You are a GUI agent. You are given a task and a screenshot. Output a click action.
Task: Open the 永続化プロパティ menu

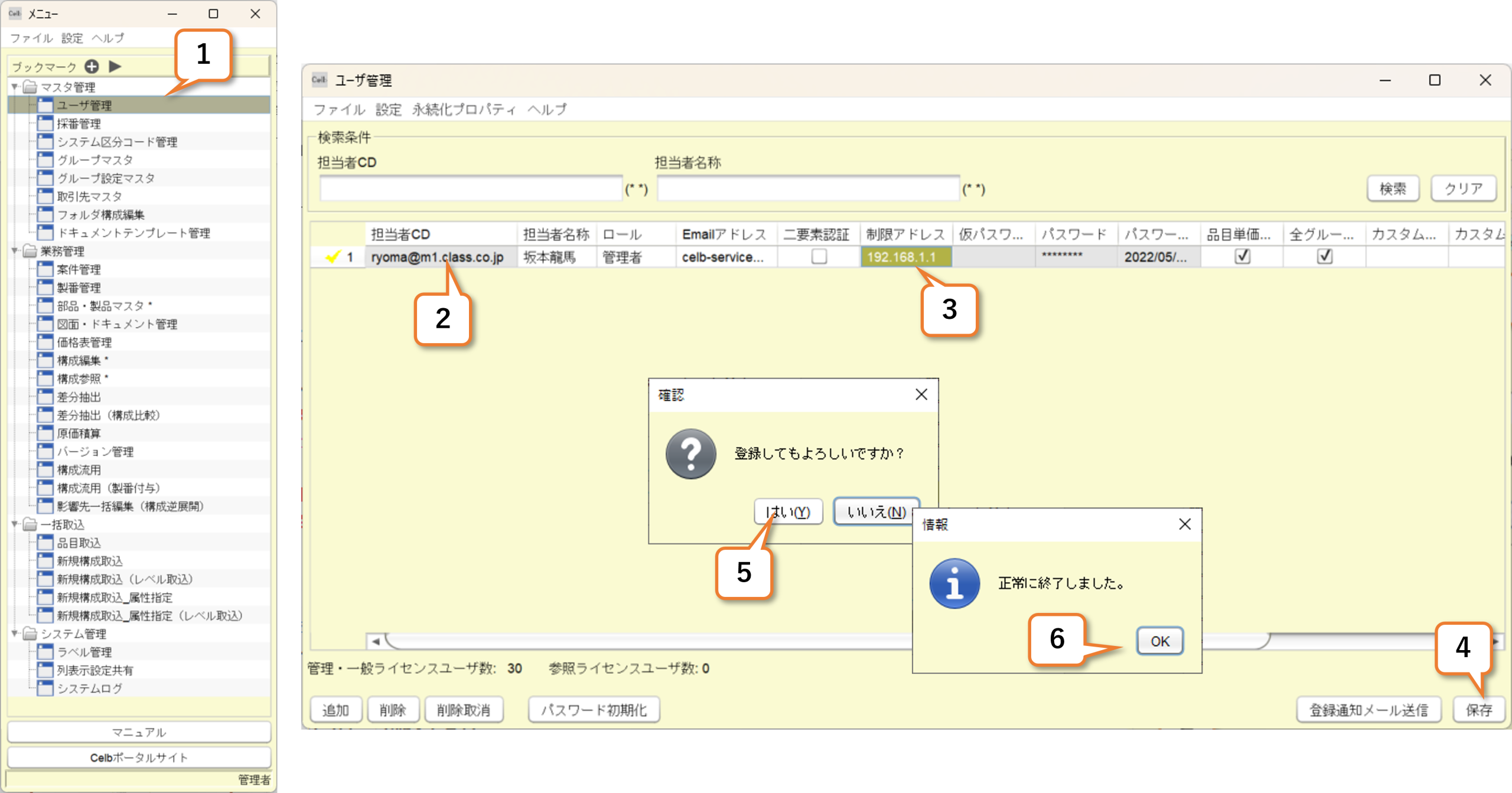[x=464, y=109]
